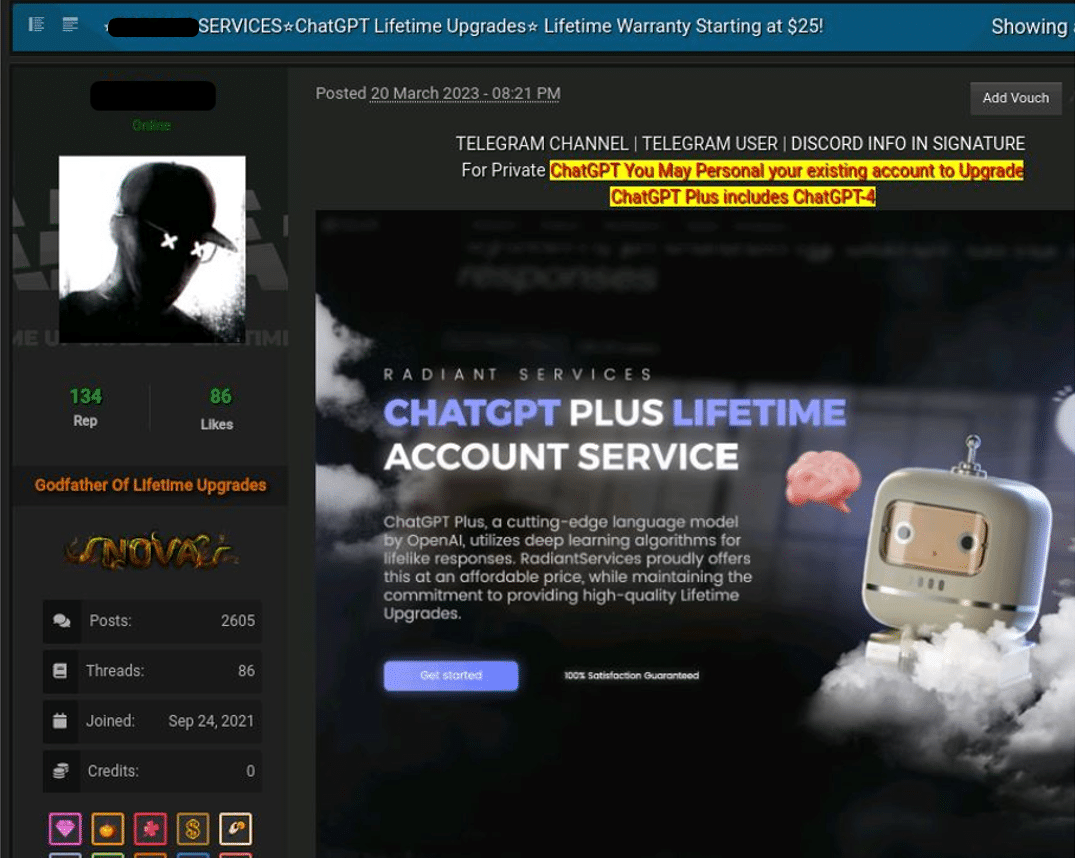Click the Get started button in banner
Image resolution: width=1075 pixels, height=858 pixels.
point(451,676)
